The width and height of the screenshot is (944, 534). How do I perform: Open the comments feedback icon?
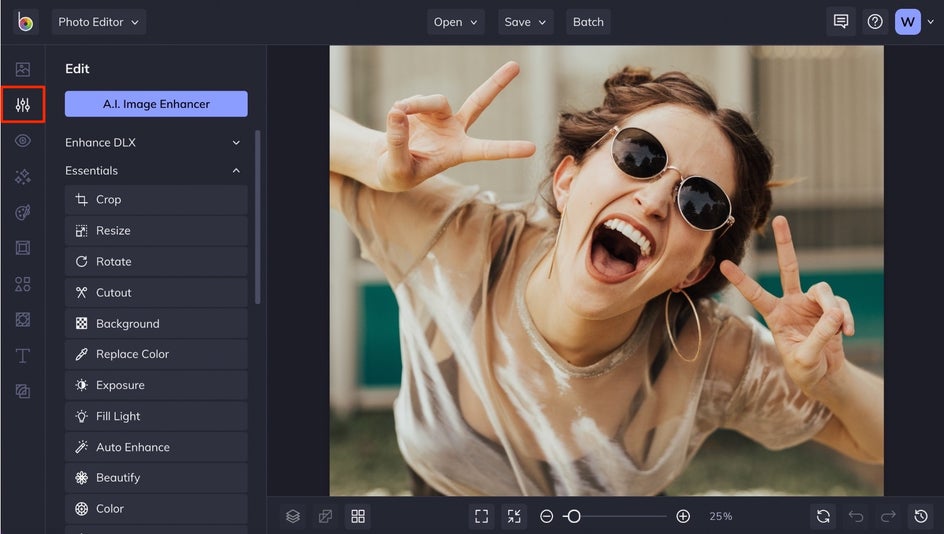[841, 22]
